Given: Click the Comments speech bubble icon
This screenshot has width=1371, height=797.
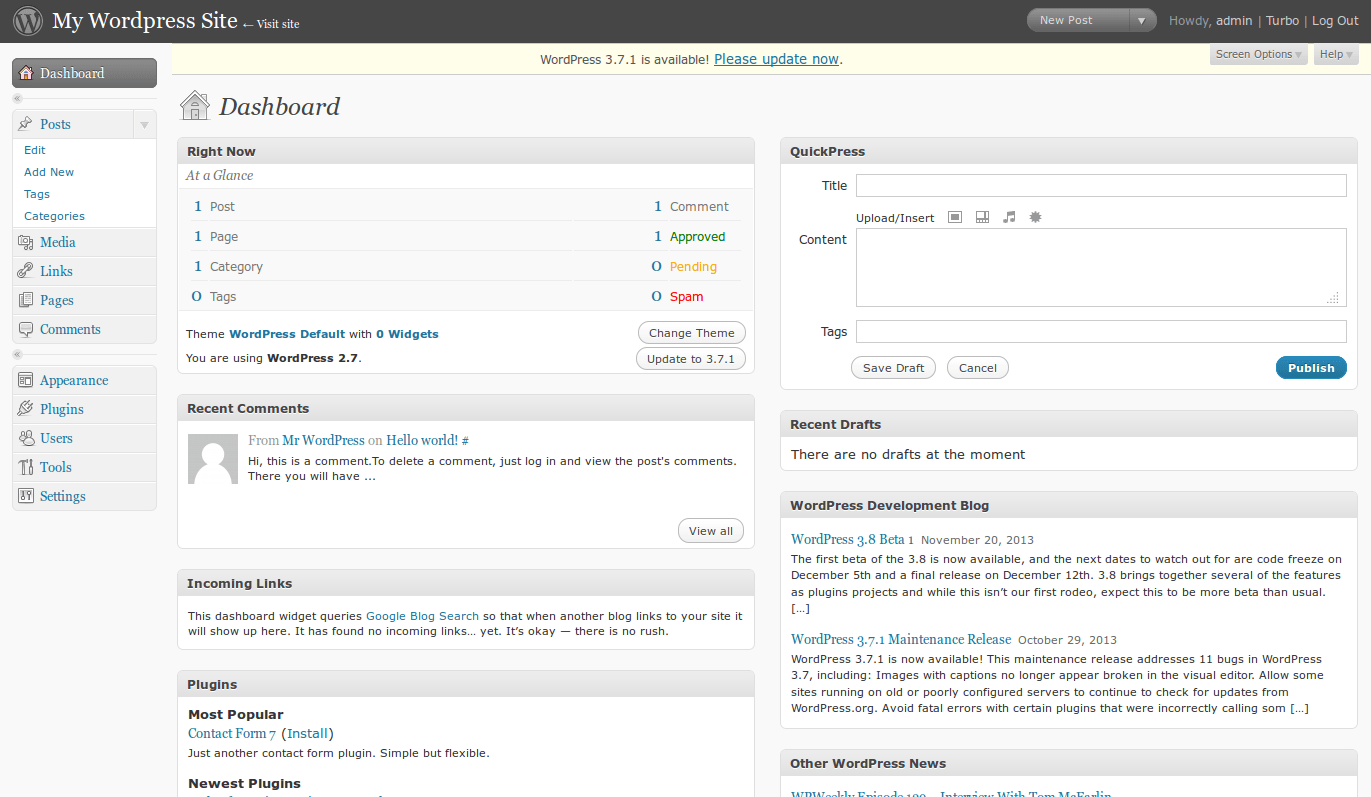Looking at the screenshot, I should tap(25, 329).
